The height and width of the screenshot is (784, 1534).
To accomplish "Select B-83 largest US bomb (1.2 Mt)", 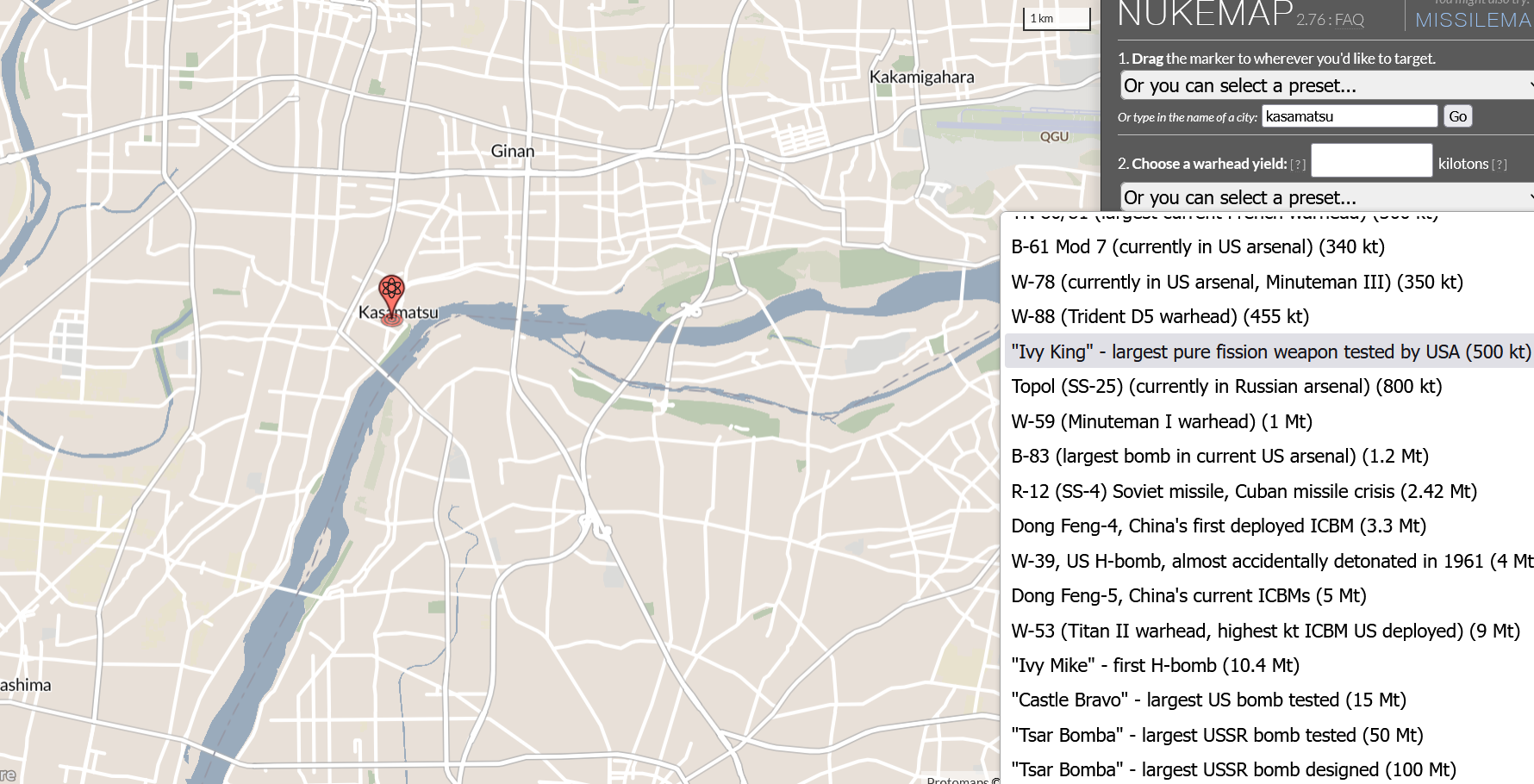I will pos(1269,456).
